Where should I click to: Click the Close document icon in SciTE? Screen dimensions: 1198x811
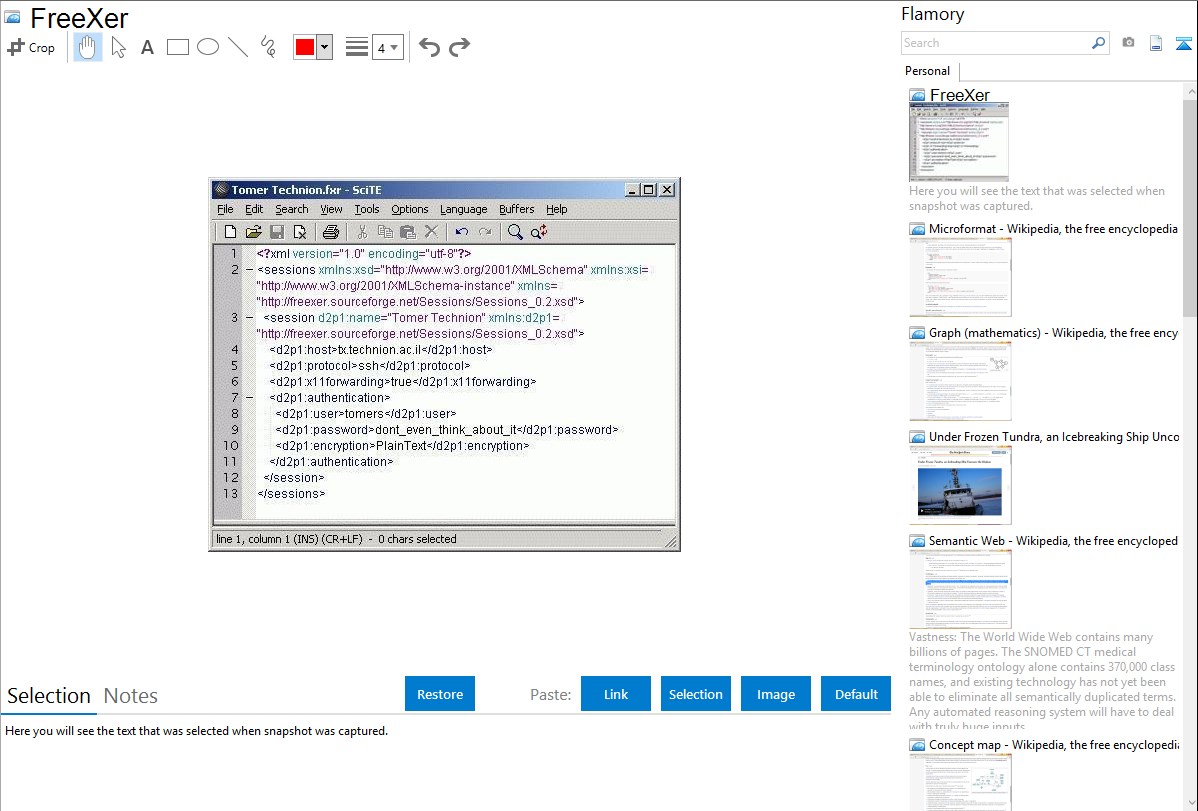pos(300,232)
